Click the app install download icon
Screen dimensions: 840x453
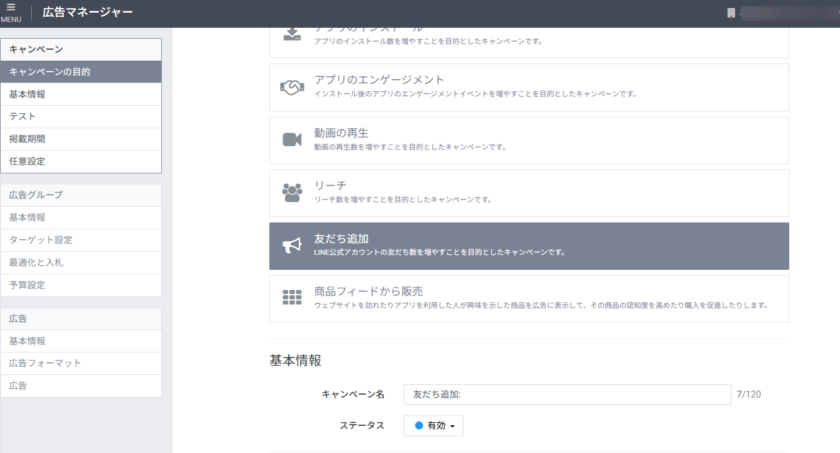tap(292, 34)
